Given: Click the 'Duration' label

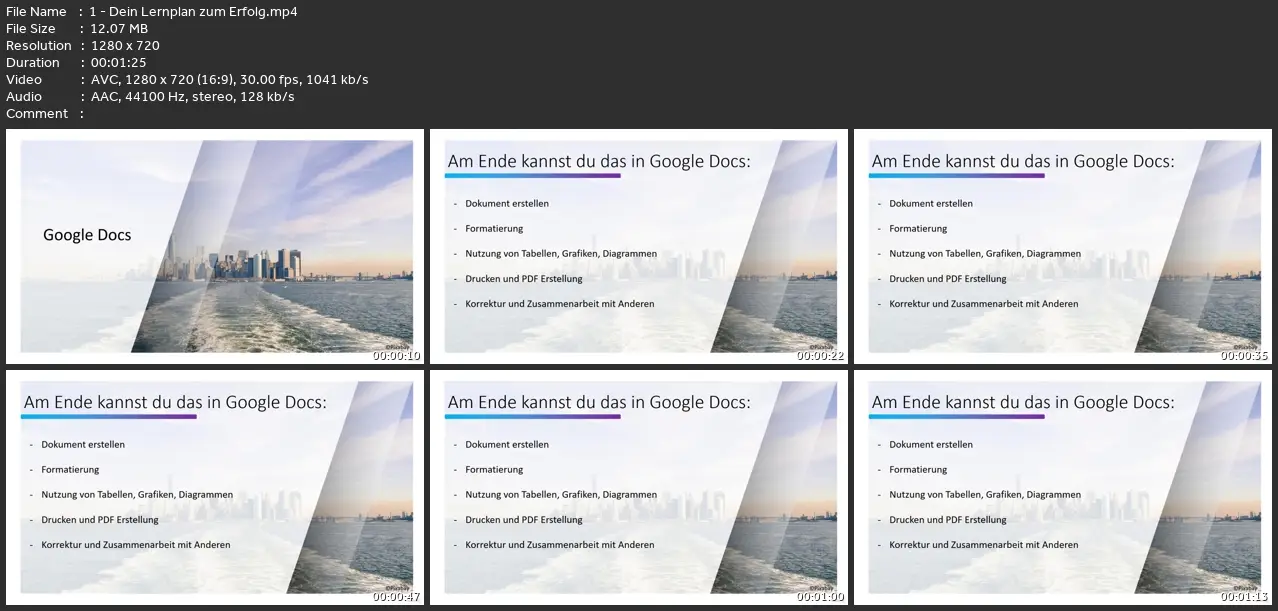Looking at the screenshot, I should (33, 63).
